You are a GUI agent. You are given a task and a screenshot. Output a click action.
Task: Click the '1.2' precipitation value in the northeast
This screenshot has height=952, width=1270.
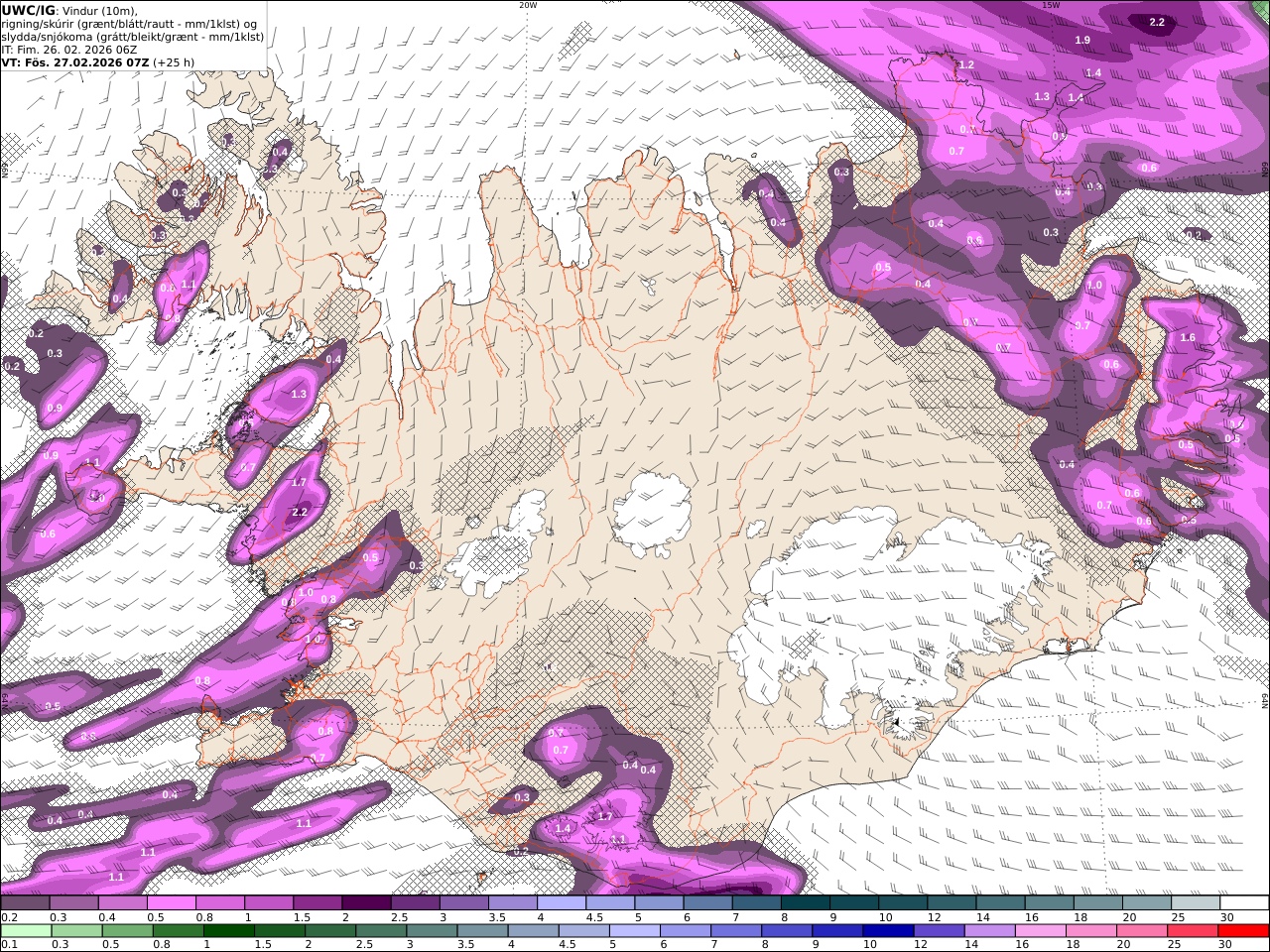pos(966,64)
